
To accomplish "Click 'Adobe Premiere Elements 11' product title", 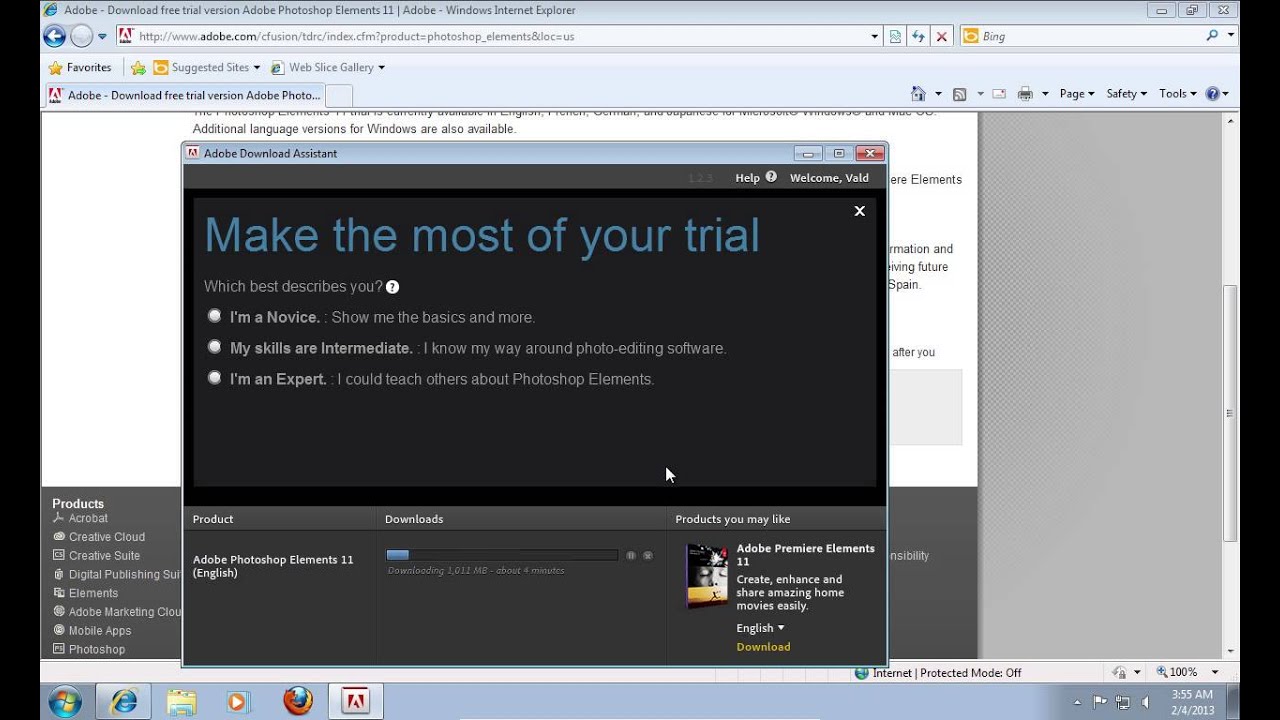I will pos(805,555).
